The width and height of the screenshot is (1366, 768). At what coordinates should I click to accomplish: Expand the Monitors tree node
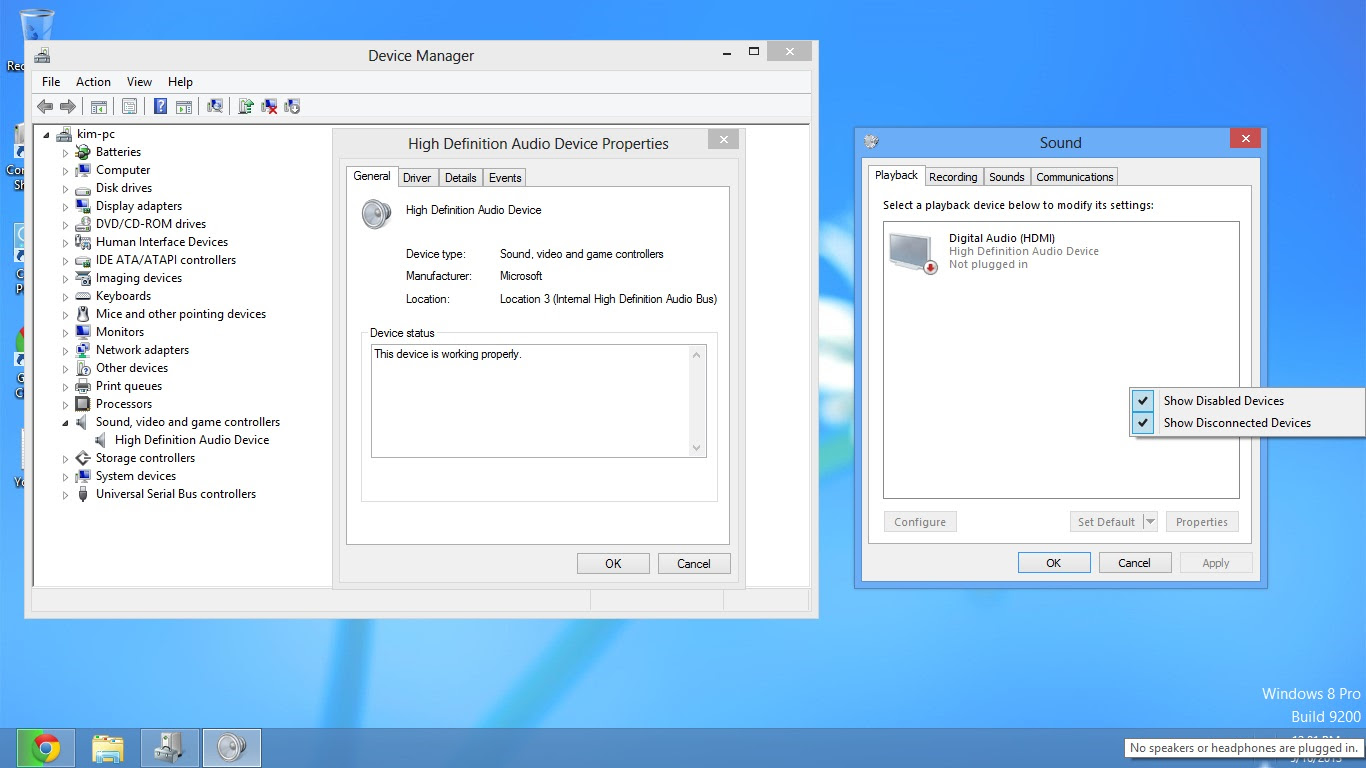pos(66,333)
